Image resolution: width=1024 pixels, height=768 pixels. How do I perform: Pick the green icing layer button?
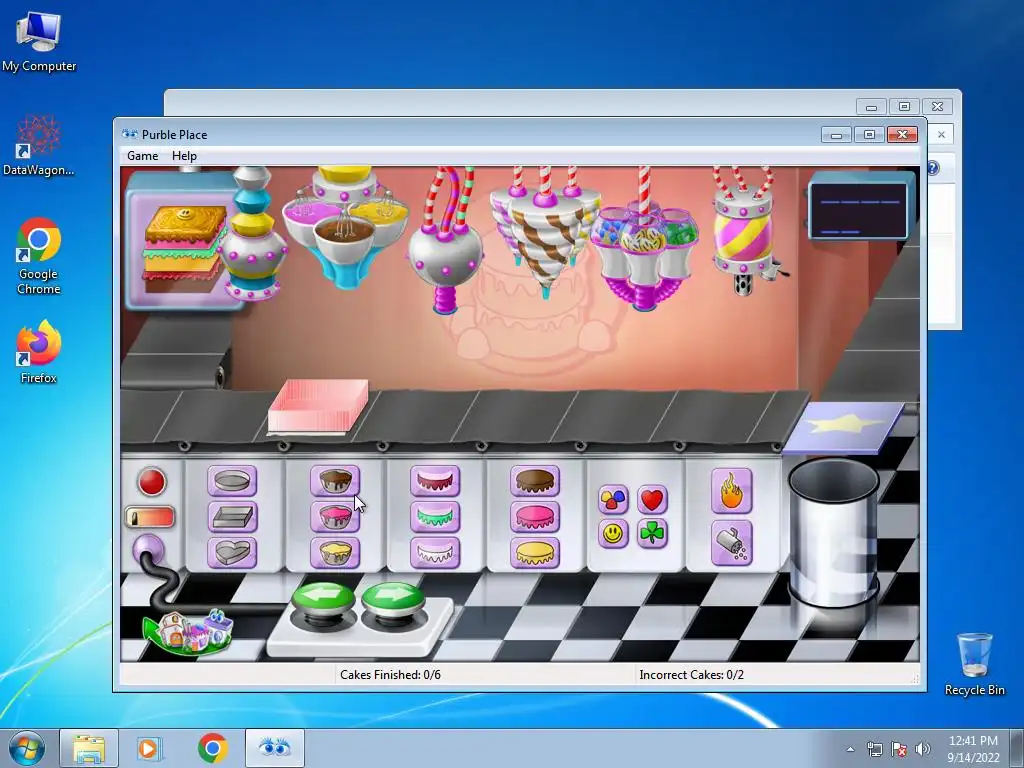435,517
